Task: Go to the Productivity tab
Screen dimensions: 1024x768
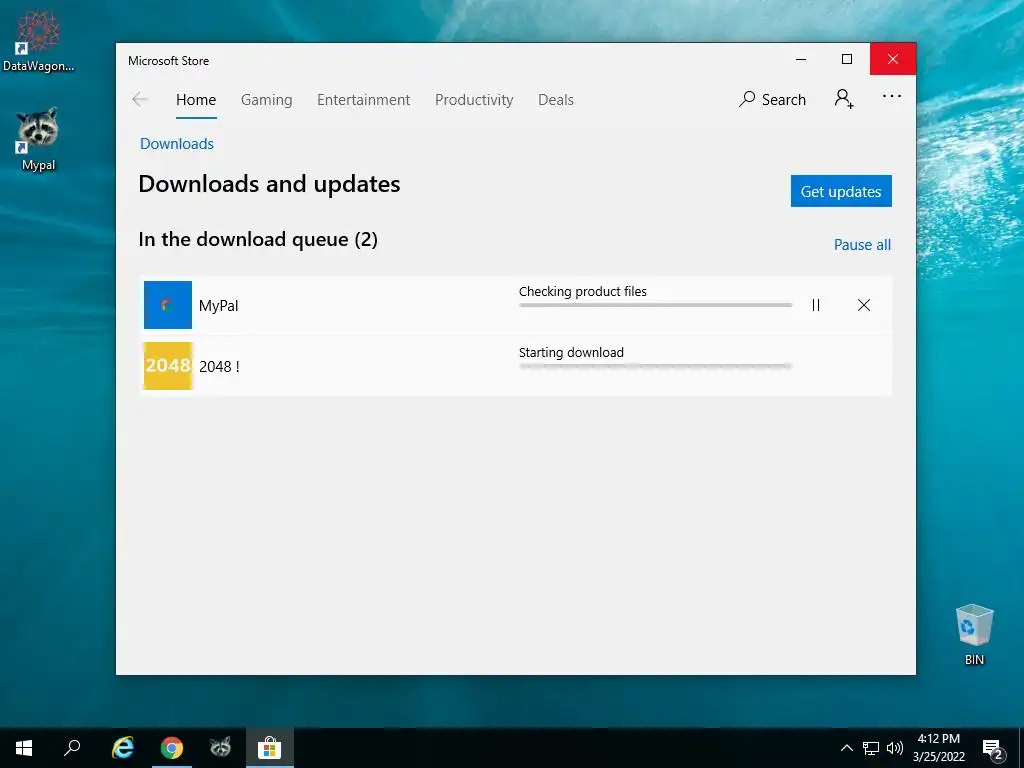Action: point(474,100)
